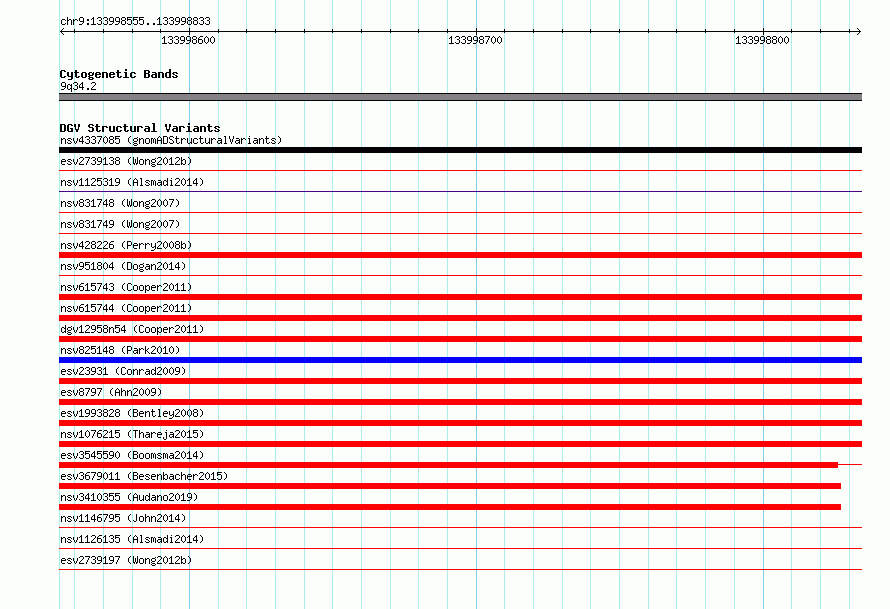Click the red bar under esv3679011

pos(450,486)
